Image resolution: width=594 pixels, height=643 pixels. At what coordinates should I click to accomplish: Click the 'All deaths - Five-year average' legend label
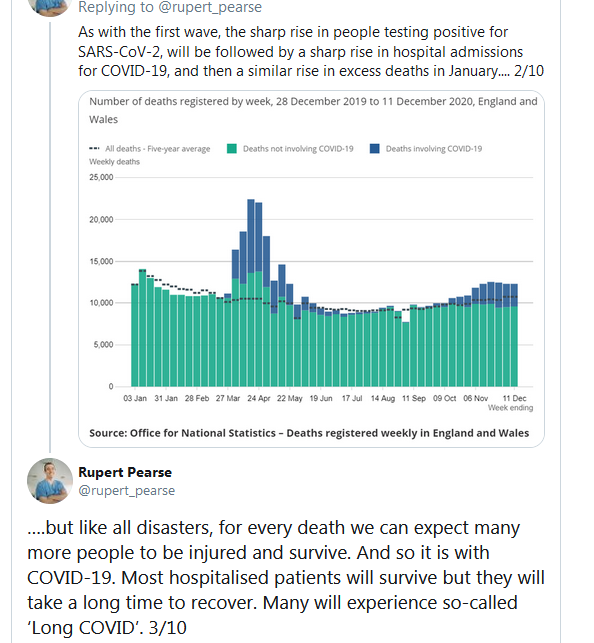(x=158, y=148)
